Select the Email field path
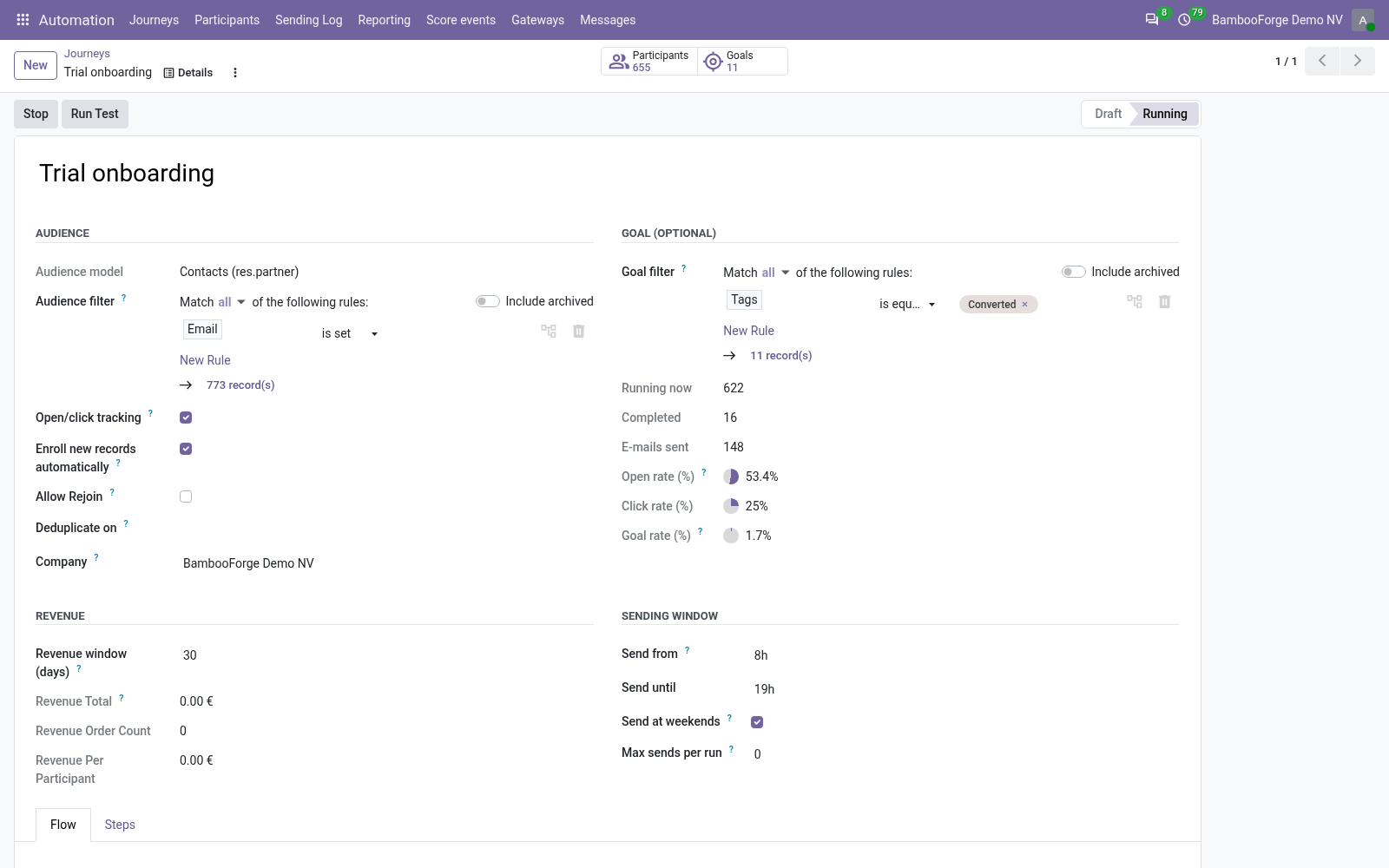Viewport: 1389px width, 868px height. click(x=202, y=329)
